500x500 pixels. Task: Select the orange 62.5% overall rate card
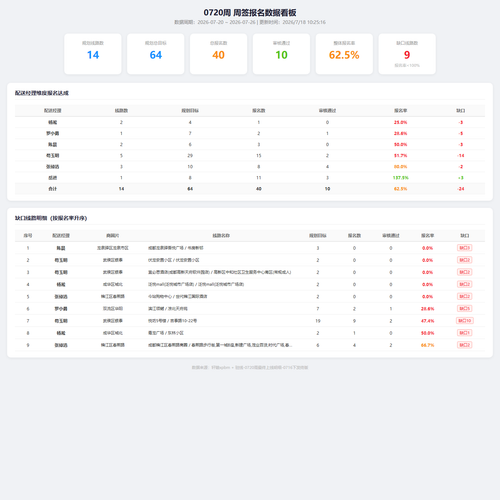click(344, 54)
